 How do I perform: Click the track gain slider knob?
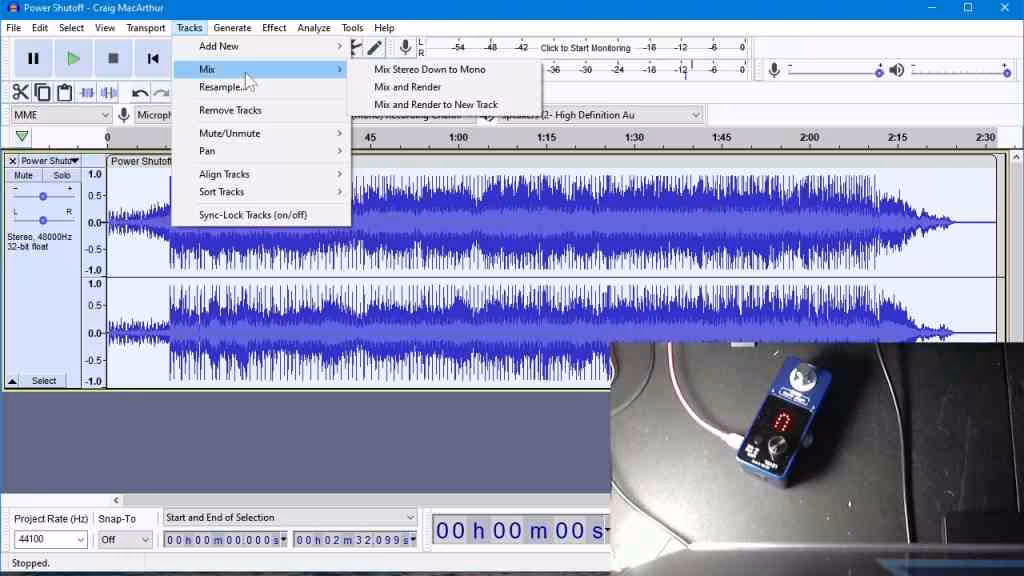pyautogui.click(x=43, y=197)
